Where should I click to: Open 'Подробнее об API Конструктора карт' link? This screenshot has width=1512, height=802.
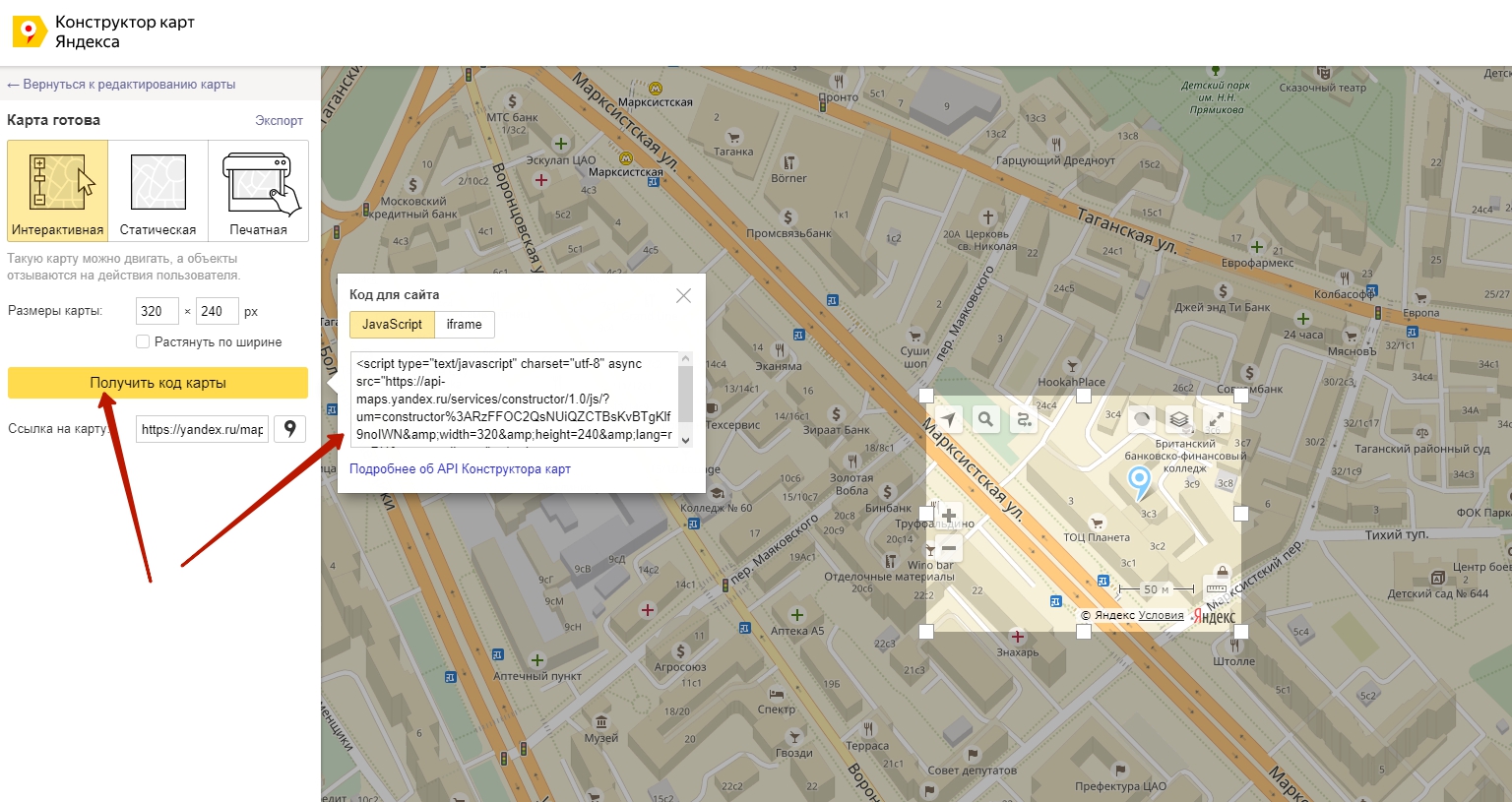[x=460, y=469]
